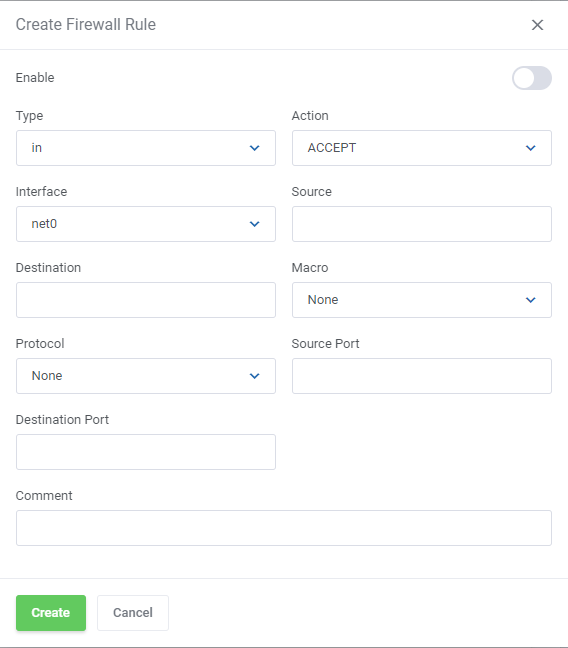This screenshot has width=568, height=648.
Task: Expand the Macro dropdown
Action: (x=422, y=300)
